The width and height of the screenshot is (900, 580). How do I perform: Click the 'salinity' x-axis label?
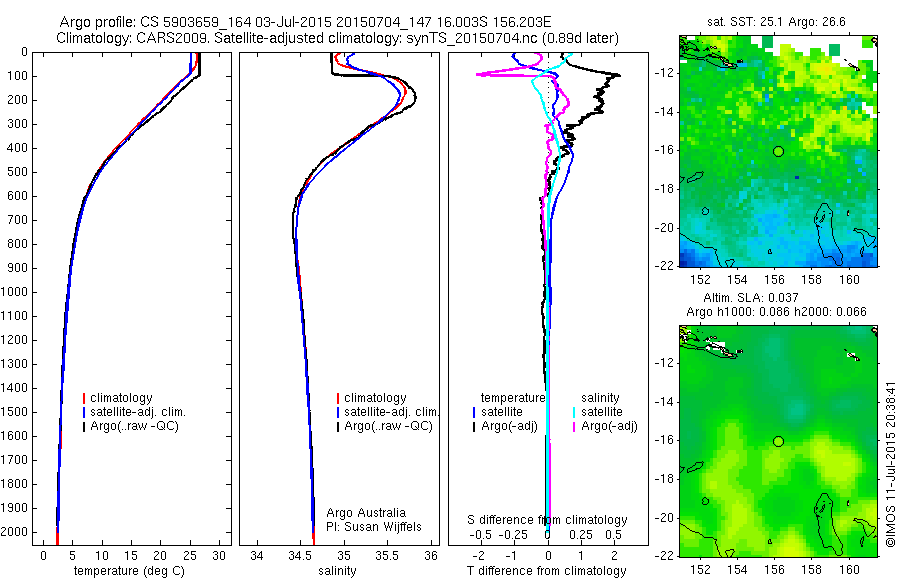(338, 571)
